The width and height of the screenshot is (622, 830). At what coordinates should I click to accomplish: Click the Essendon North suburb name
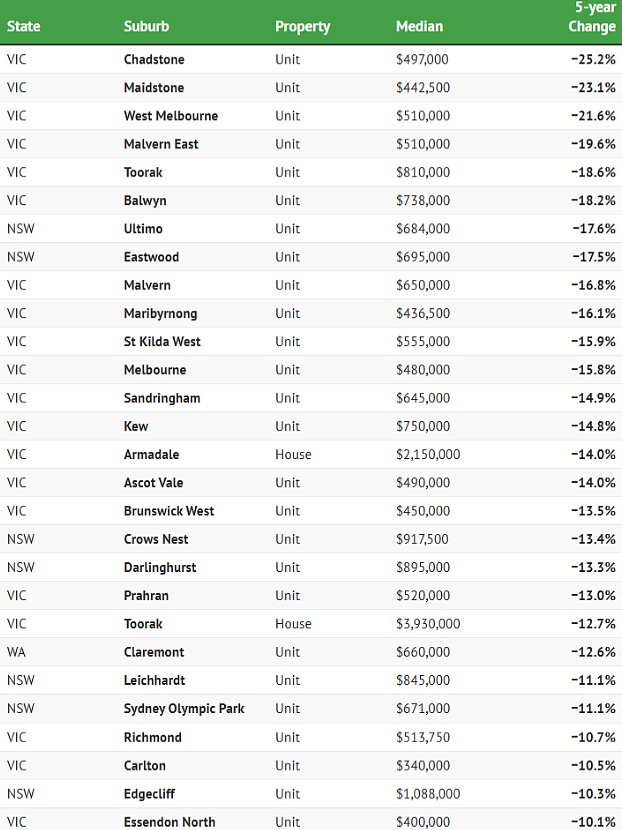click(169, 822)
